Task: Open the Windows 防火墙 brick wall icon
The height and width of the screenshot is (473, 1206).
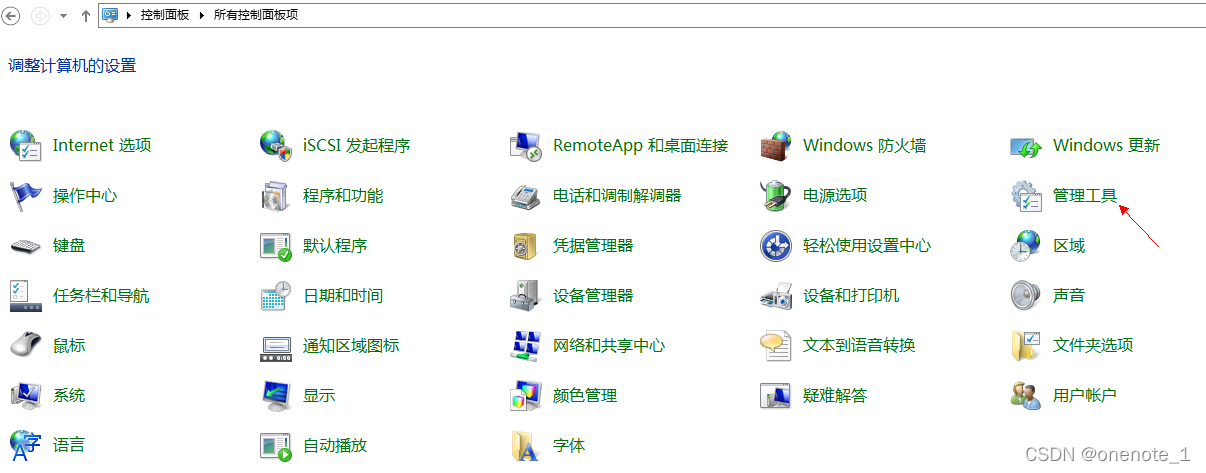Action: 776,145
